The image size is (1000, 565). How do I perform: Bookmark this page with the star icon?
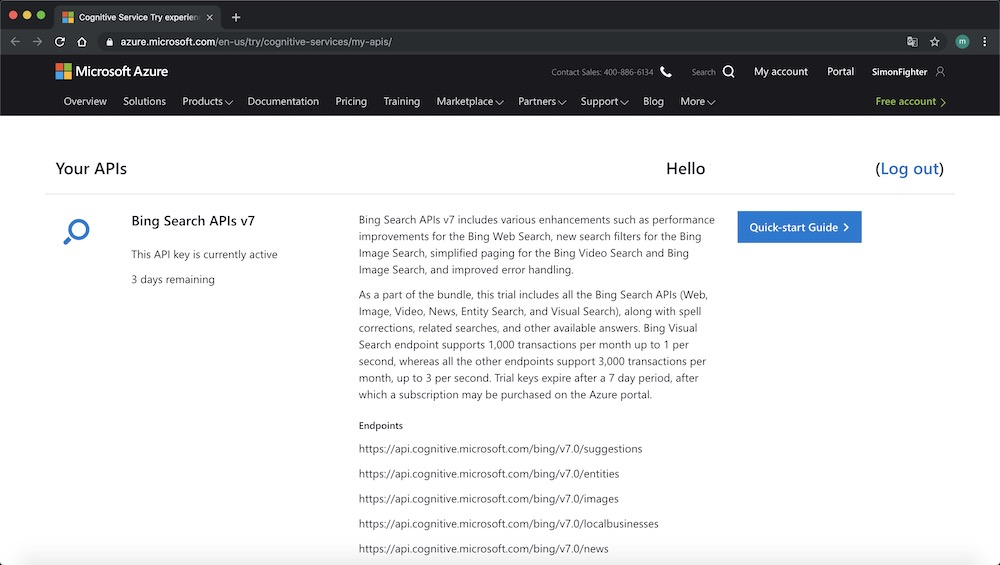pyautogui.click(x=935, y=42)
